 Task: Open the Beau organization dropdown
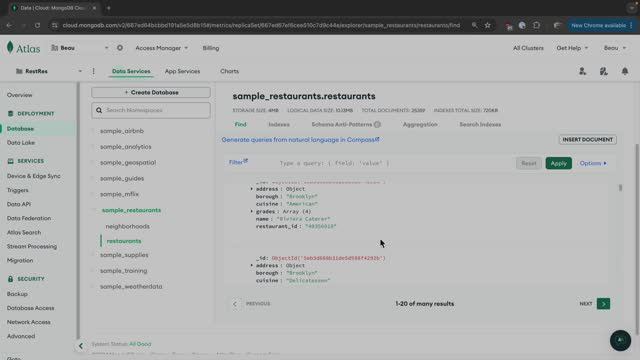80,48
